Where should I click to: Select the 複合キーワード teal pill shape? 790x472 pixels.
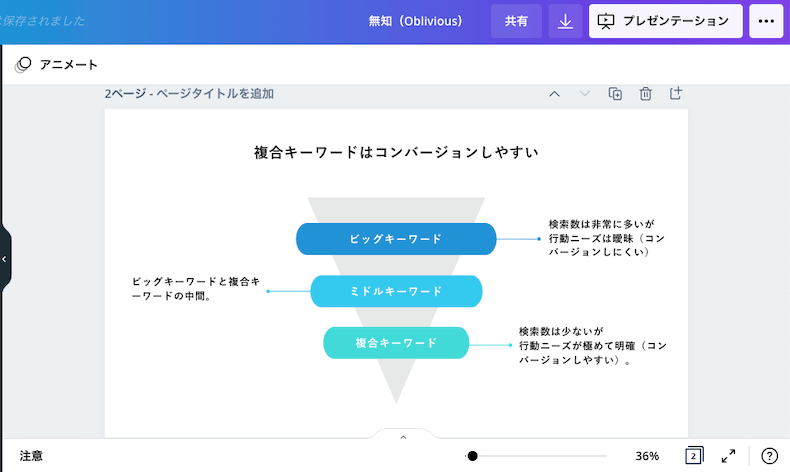point(396,343)
